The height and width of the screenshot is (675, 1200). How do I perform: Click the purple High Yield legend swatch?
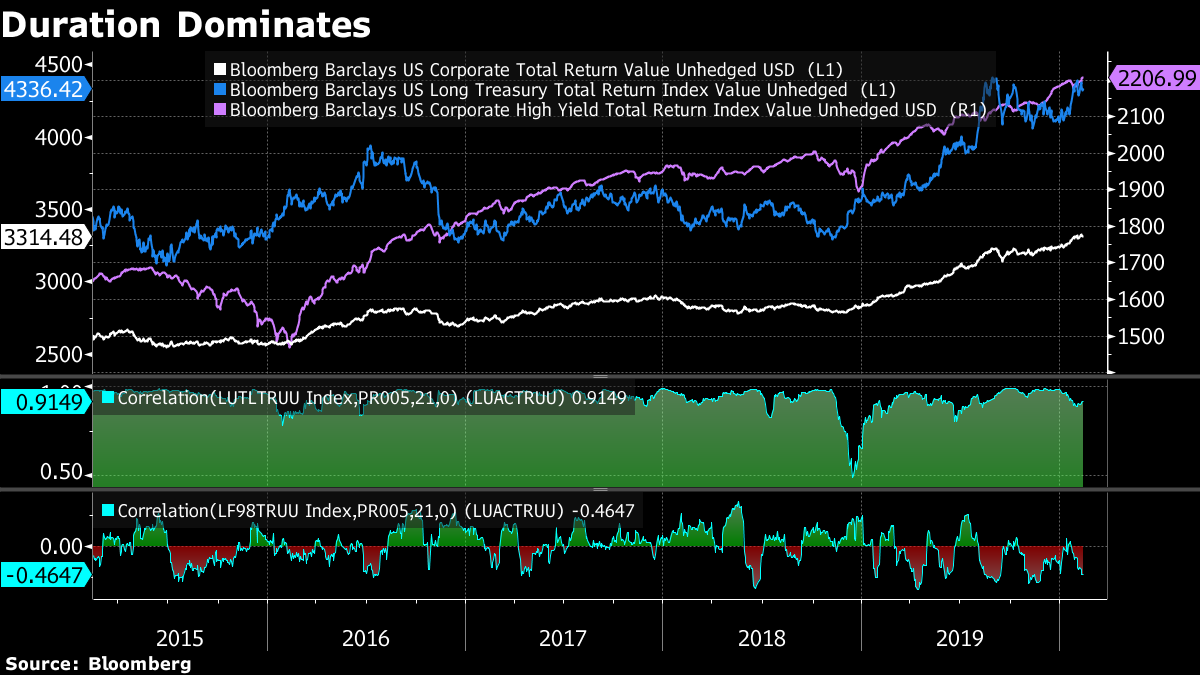(220, 110)
